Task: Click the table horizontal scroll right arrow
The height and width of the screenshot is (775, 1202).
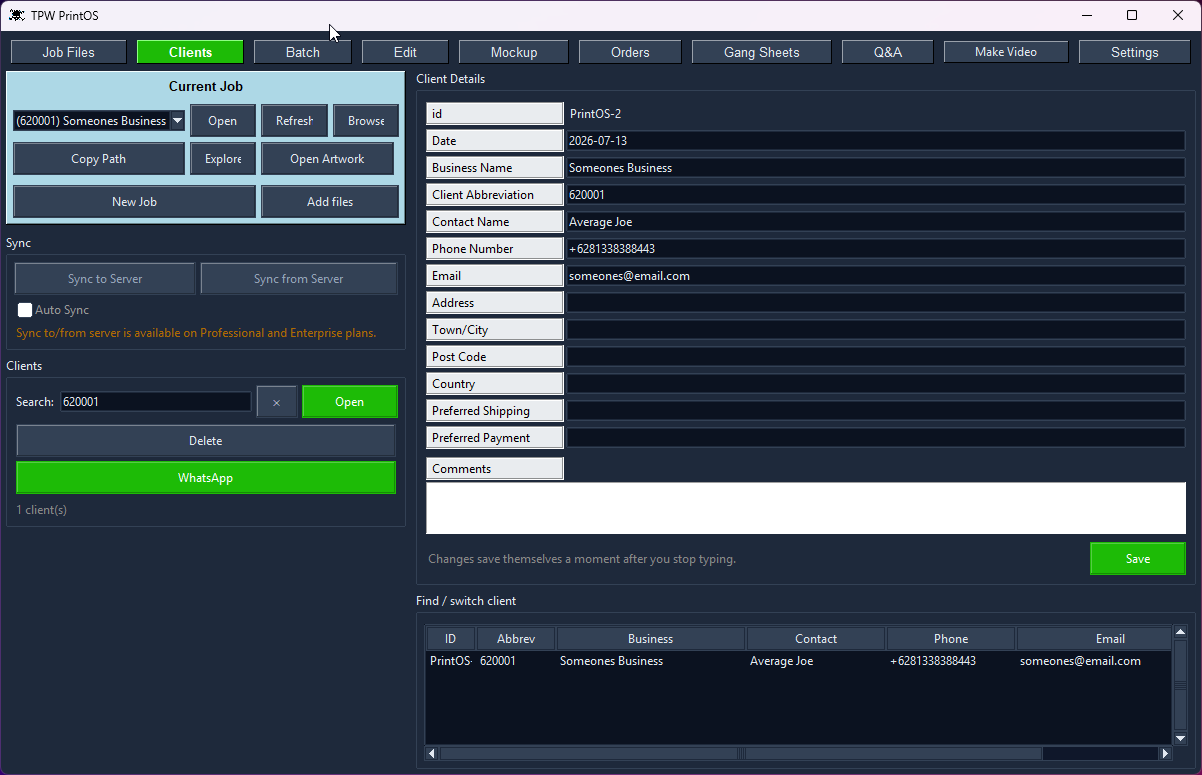Action: pyautogui.click(x=1165, y=753)
